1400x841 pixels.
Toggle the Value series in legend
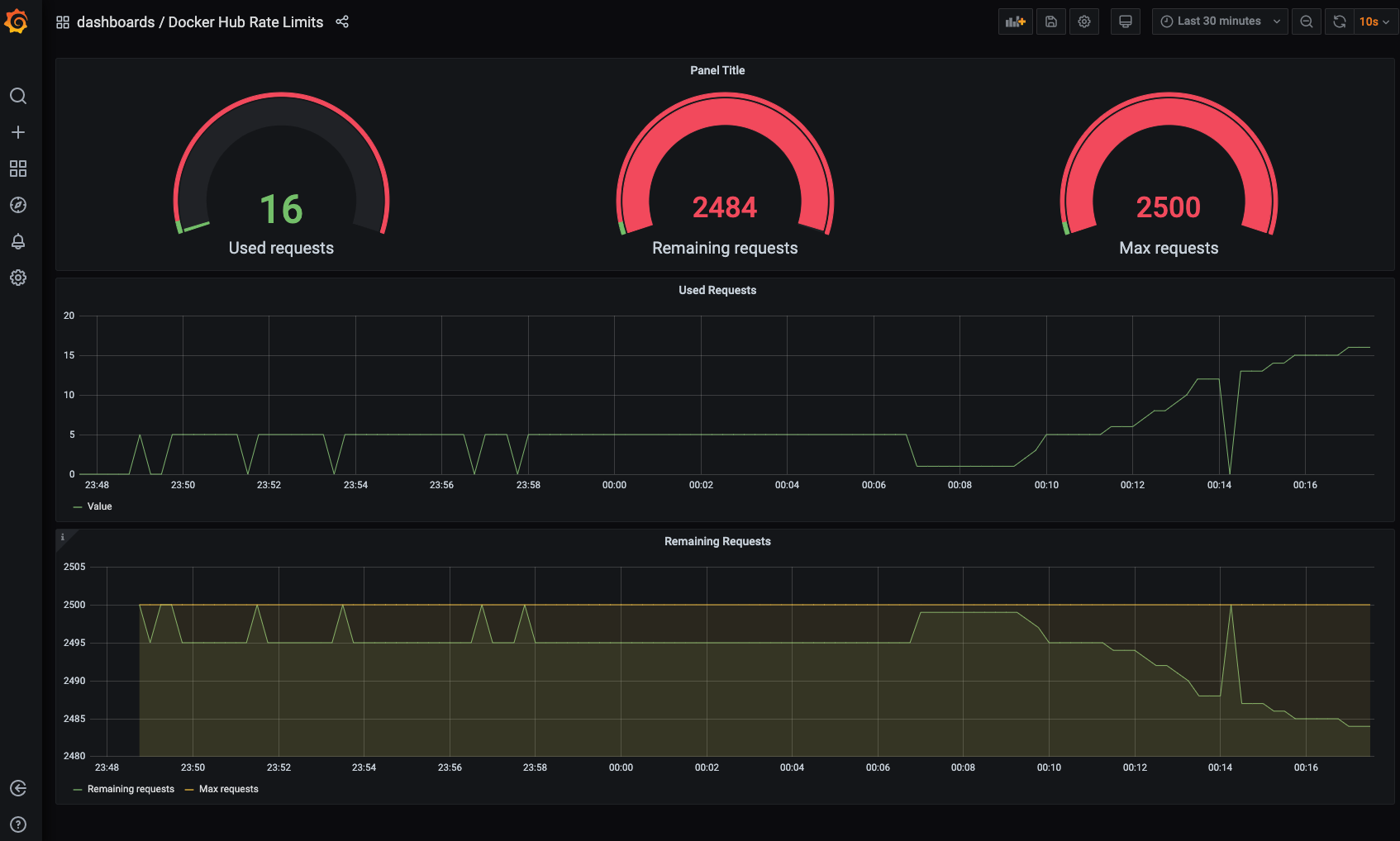pyautogui.click(x=99, y=506)
